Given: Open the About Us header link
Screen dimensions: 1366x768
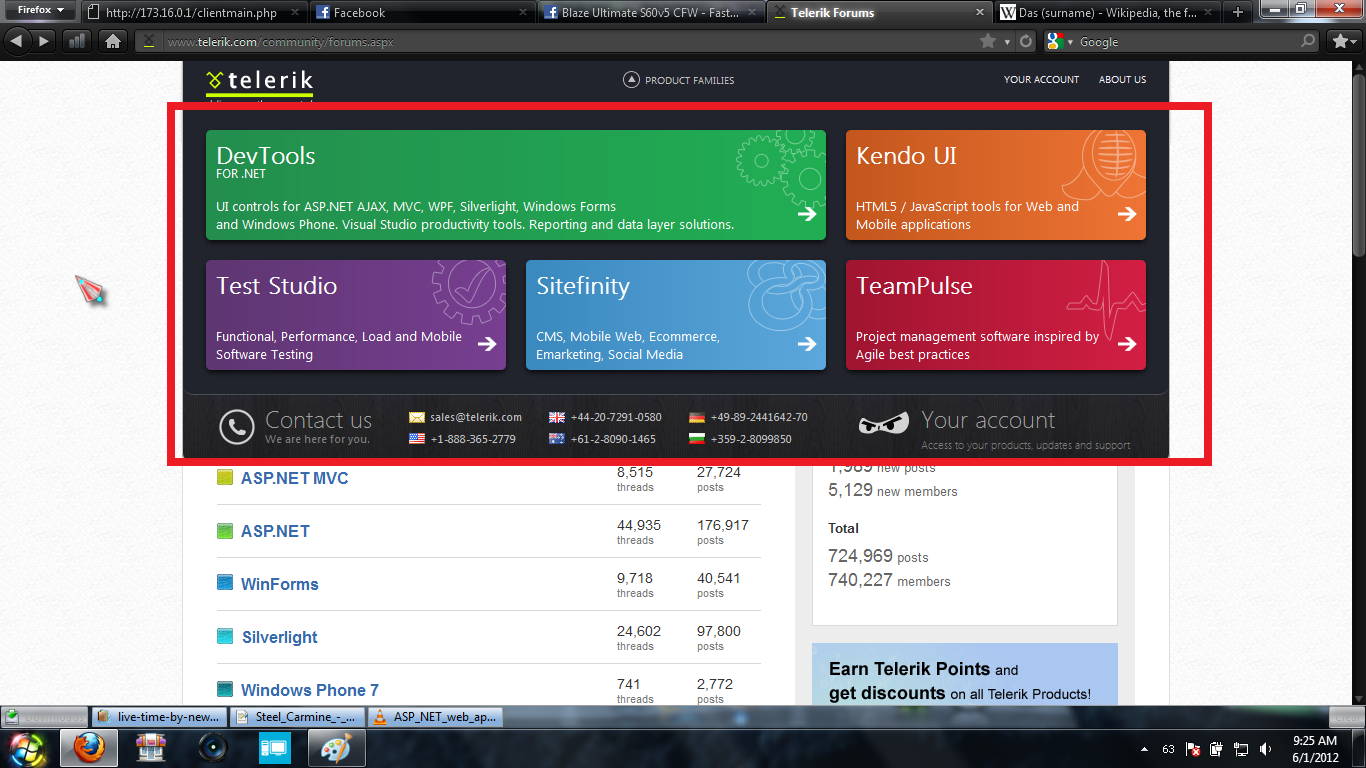Looking at the screenshot, I should 1122,79.
